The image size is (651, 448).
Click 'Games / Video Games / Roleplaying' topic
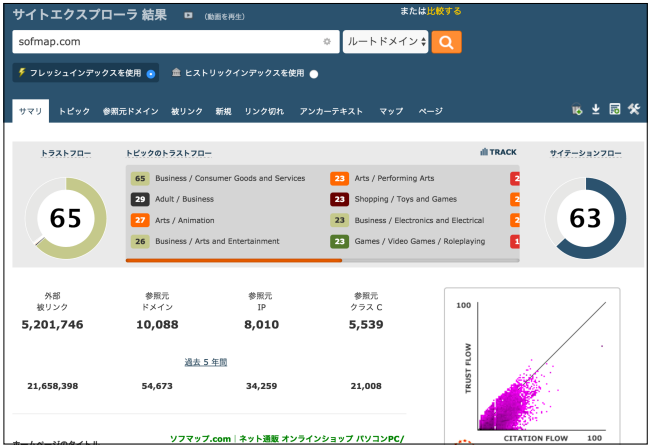[x=420, y=241]
